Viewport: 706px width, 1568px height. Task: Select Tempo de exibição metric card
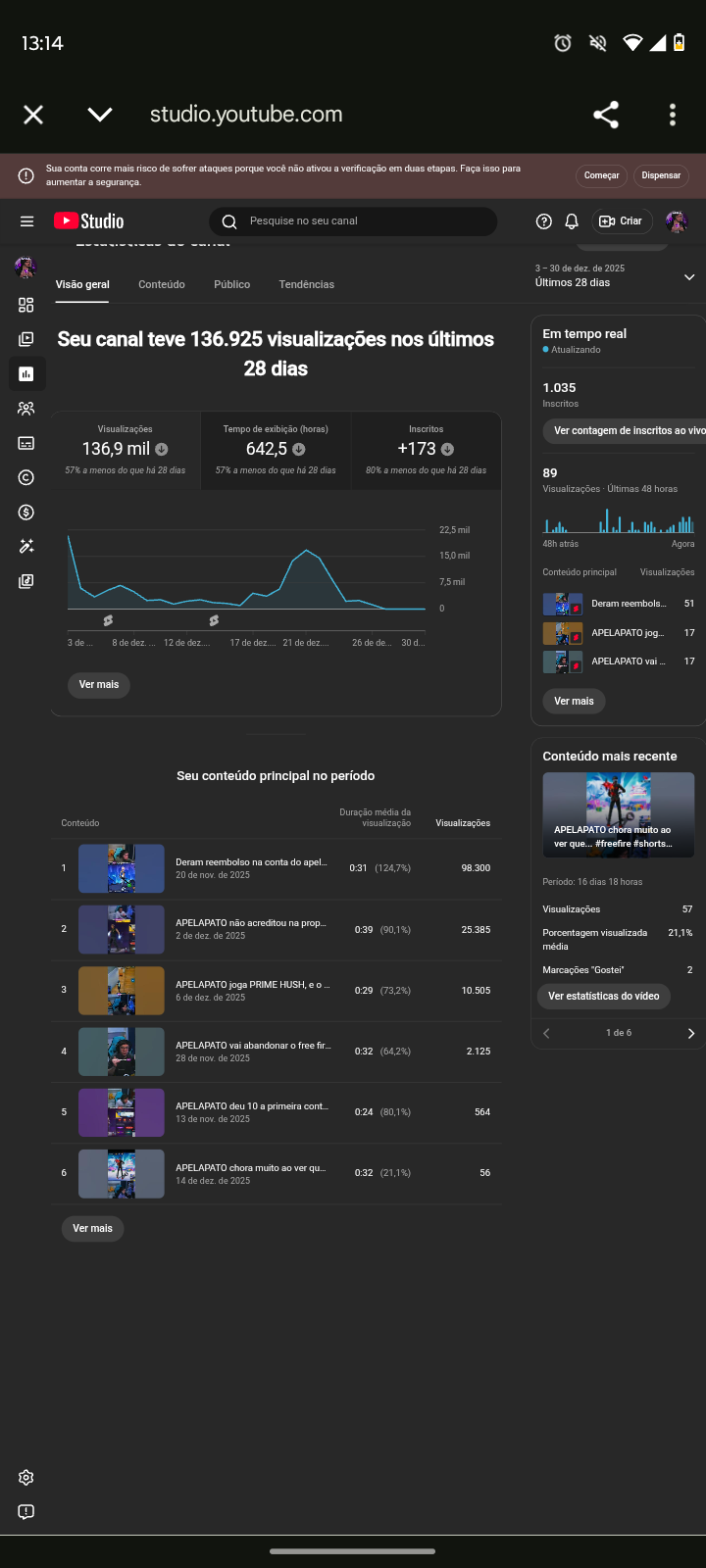click(x=276, y=451)
